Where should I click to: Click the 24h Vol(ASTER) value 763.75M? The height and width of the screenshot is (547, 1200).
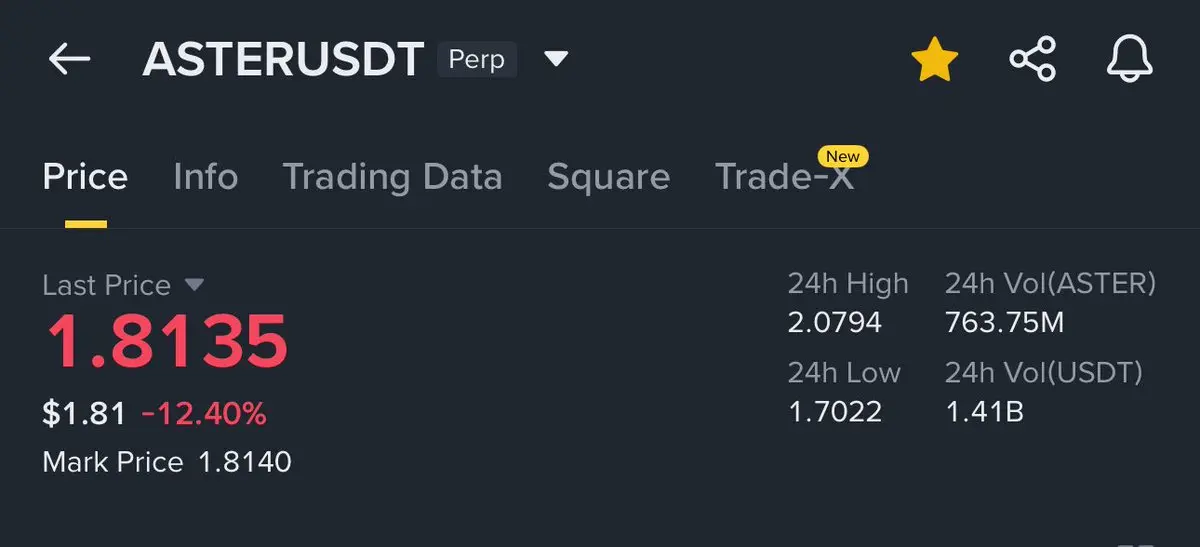pyautogui.click(x=1005, y=323)
